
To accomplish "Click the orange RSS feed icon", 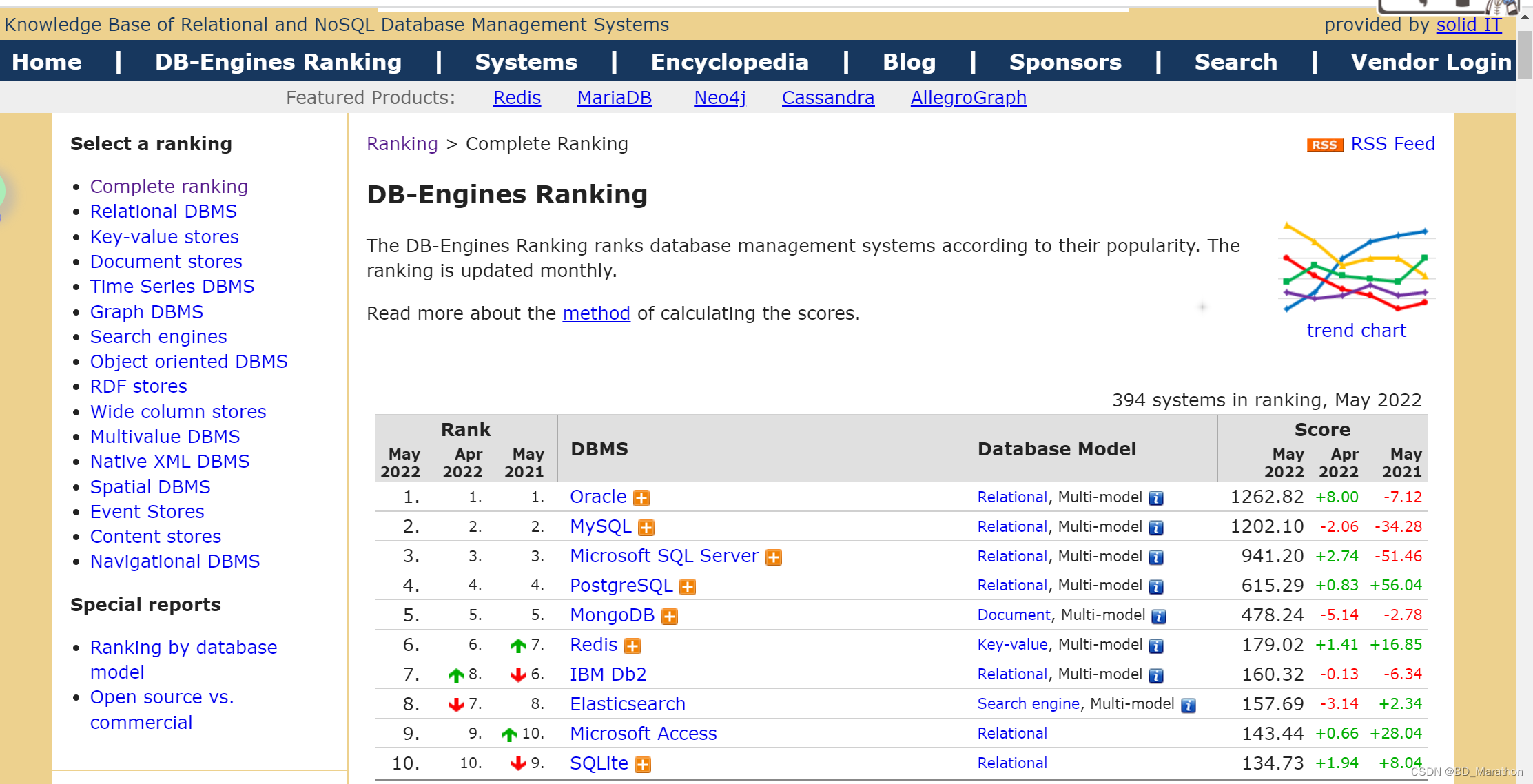I will [x=1324, y=145].
